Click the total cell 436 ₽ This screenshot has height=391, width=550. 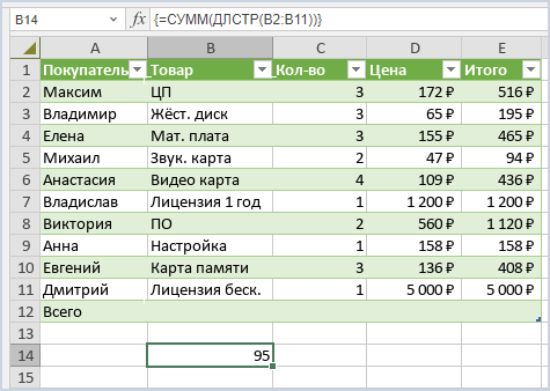pyautogui.click(x=502, y=180)
